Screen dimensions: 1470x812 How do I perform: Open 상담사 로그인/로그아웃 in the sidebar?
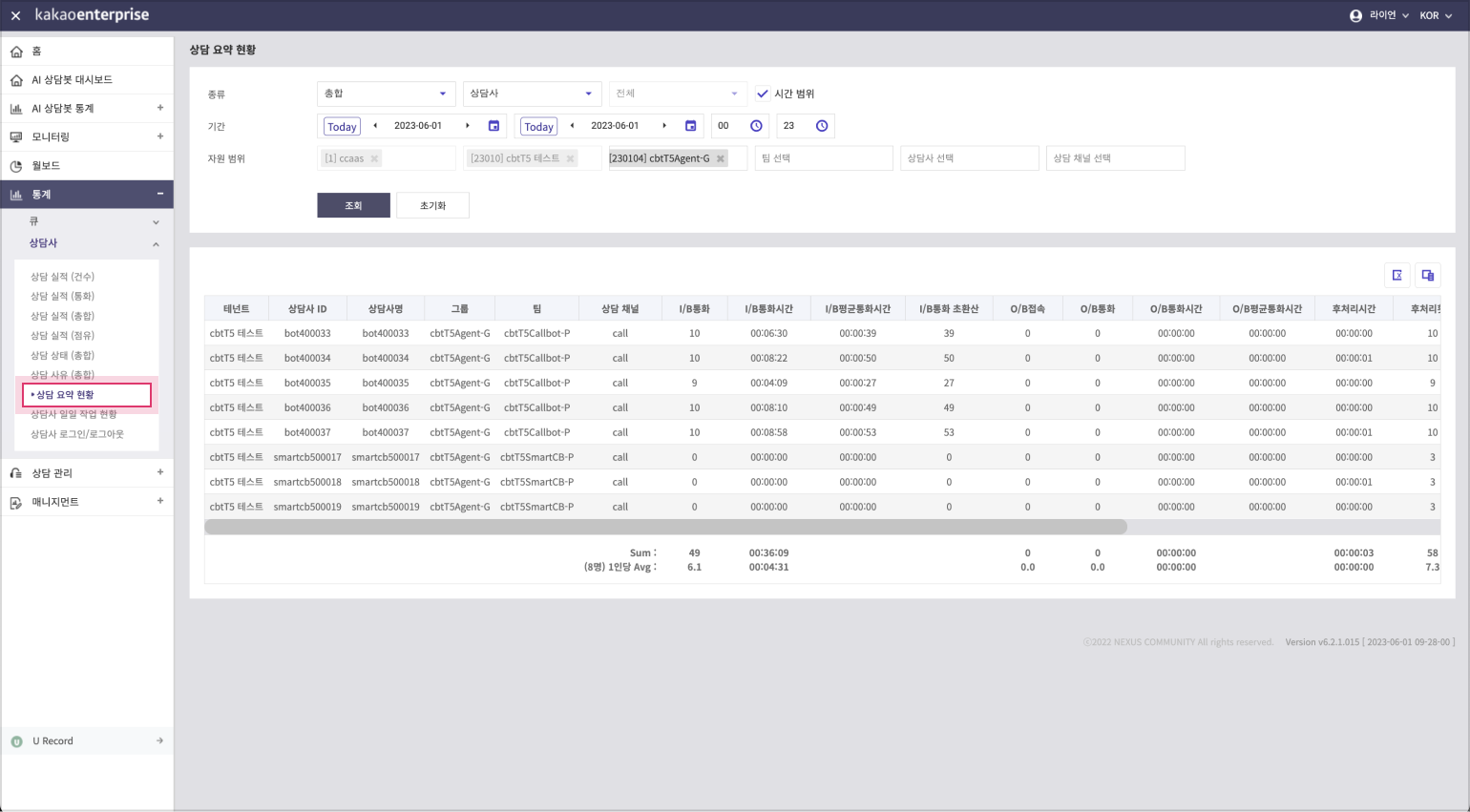[77, 434]
